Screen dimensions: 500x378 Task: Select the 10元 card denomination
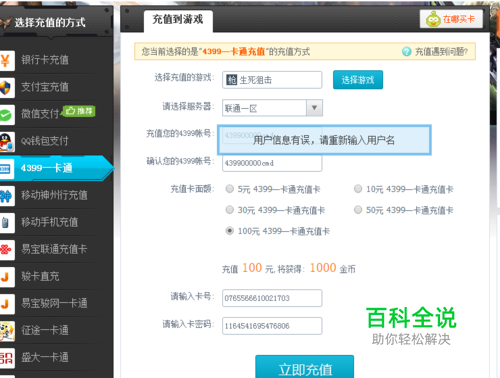(358, 189)
